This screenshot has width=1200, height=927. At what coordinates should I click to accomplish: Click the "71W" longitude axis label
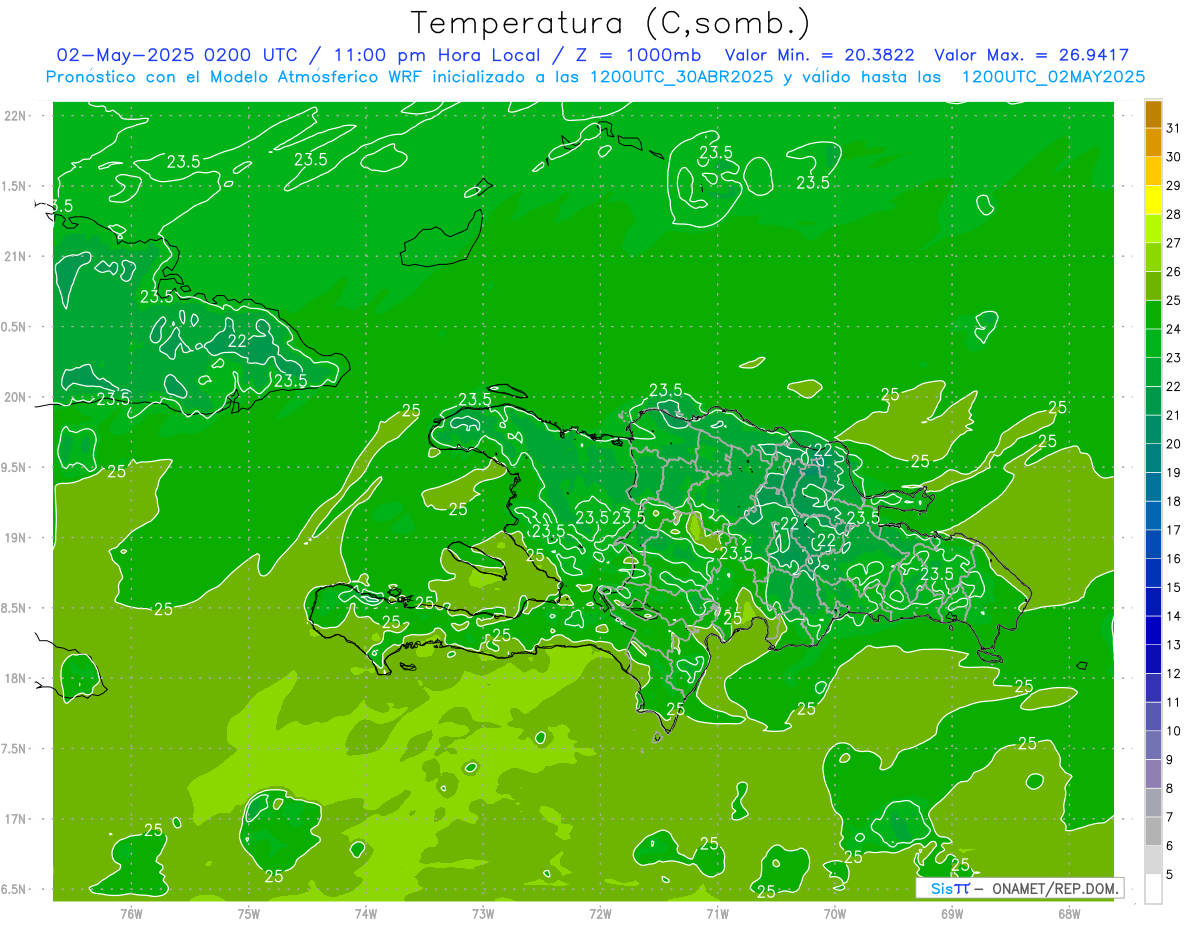[x=717, y=913]
